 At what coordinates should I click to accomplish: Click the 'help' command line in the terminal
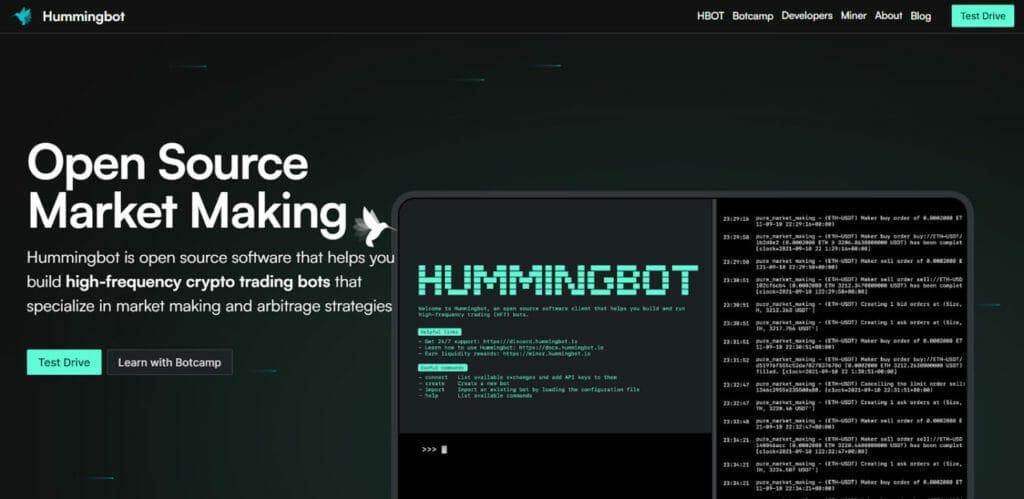pos(475,395)
